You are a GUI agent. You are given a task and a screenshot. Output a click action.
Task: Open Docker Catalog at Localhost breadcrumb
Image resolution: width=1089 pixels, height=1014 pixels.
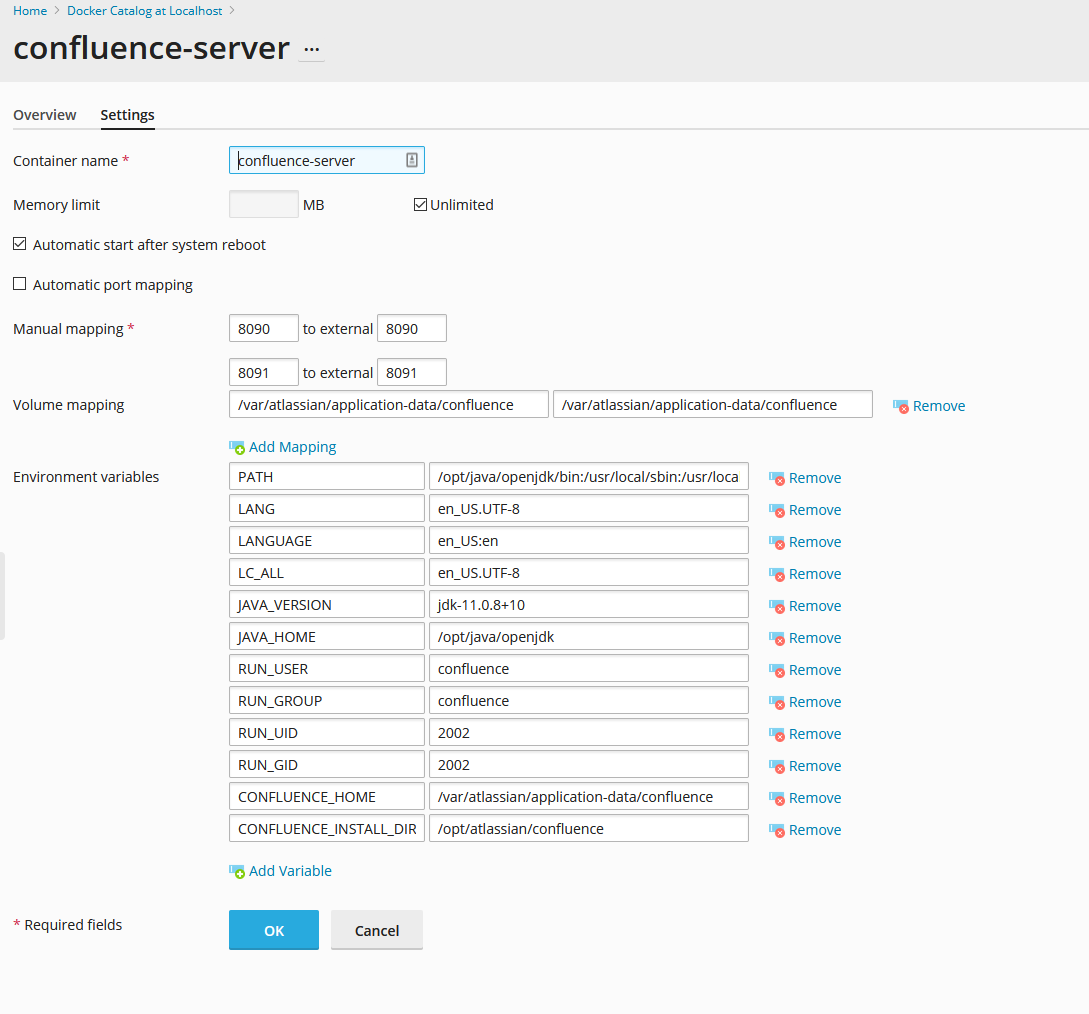(144, 10)
